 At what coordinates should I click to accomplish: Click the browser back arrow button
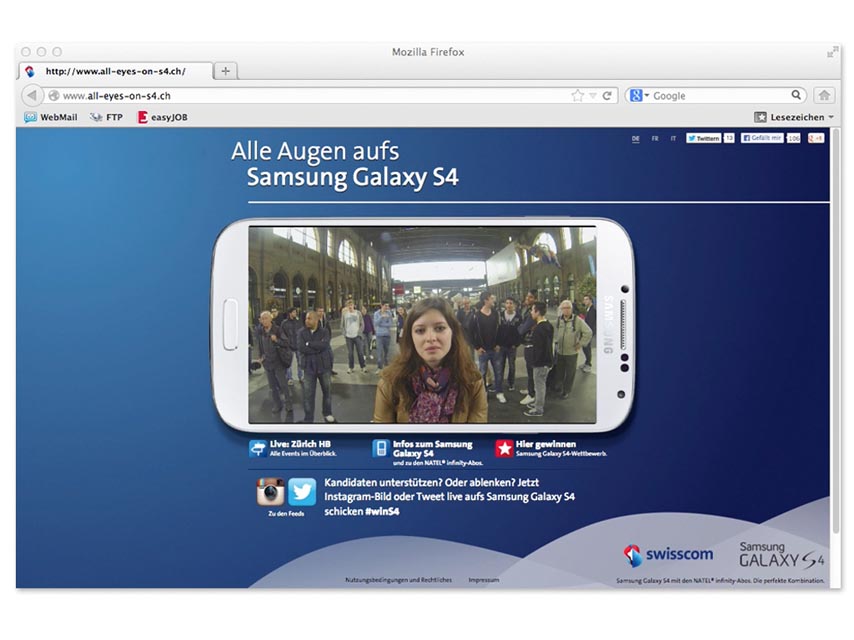pyautogui.click(x=32, y=95)
